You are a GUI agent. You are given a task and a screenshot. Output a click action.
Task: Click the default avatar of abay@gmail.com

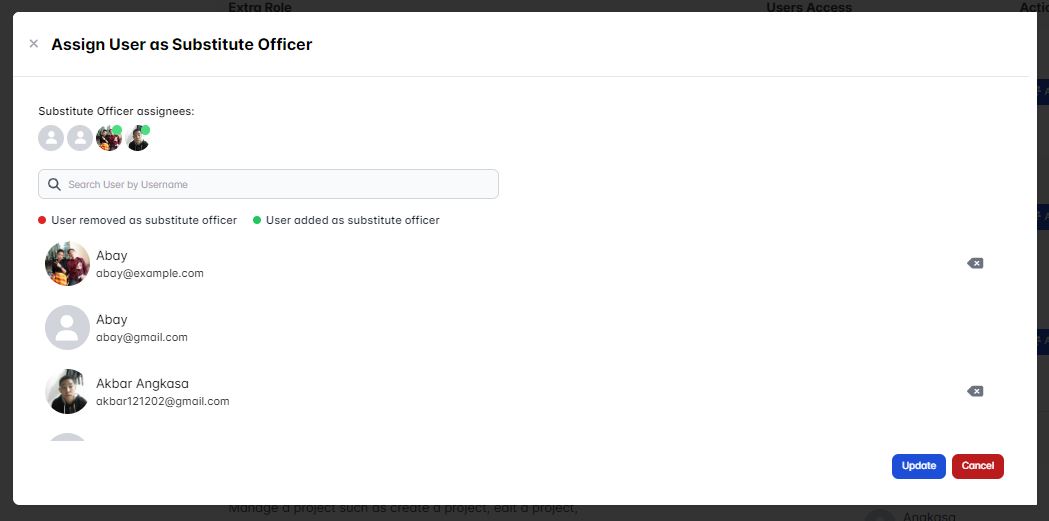point(68,328)
